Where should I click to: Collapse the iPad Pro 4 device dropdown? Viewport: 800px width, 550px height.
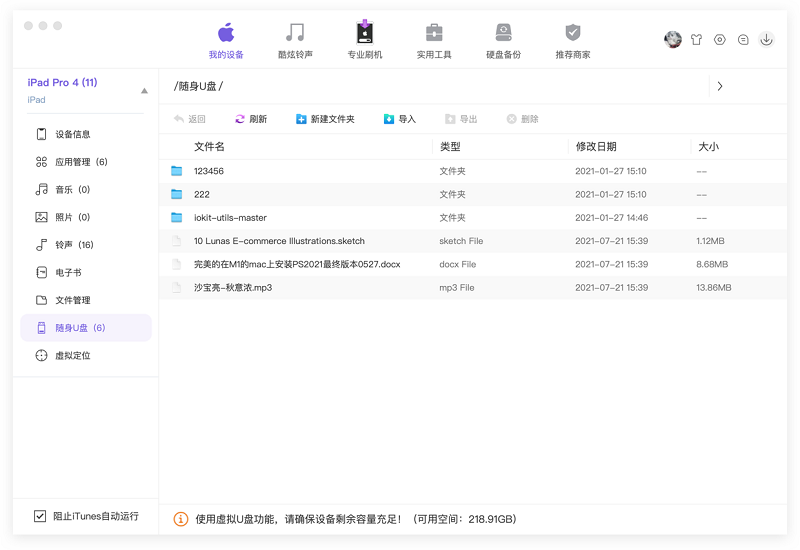click(144, 91)
